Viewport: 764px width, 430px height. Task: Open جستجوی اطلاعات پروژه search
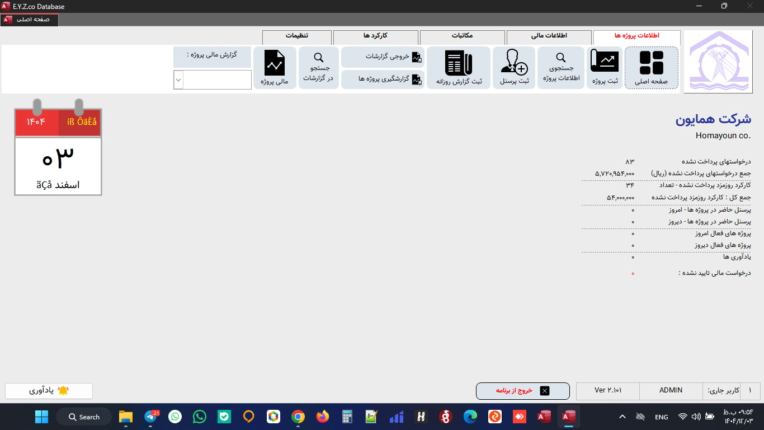561,68
